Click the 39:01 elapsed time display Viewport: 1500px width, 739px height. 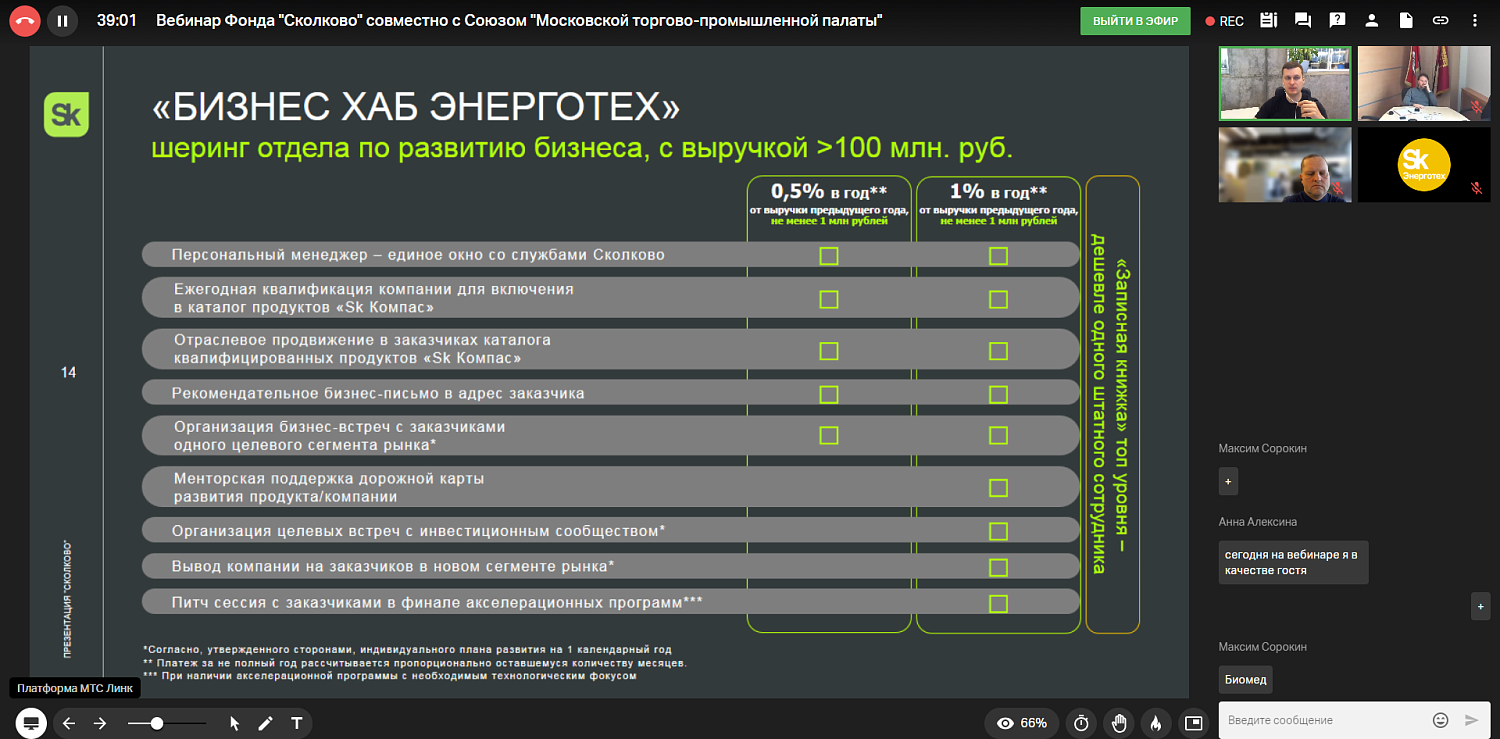117,21
